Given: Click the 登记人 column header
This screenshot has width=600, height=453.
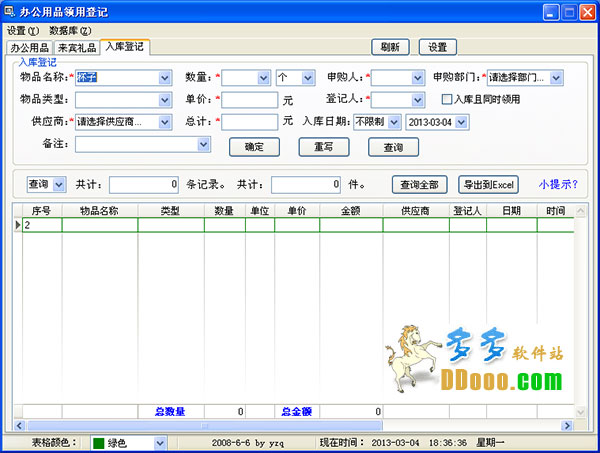Looking at the screenshot, I should pyautogui.click(x=468, y=211).
